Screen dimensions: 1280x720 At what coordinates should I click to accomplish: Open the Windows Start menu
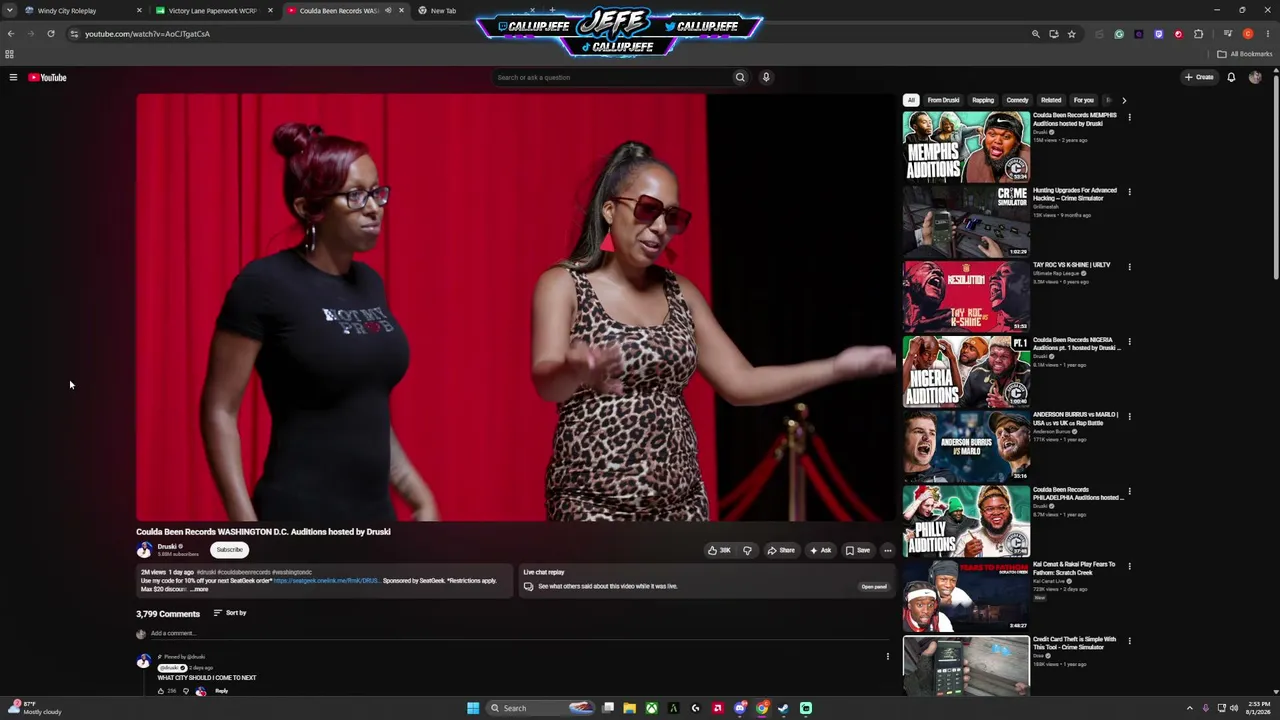tap(473, 708)
